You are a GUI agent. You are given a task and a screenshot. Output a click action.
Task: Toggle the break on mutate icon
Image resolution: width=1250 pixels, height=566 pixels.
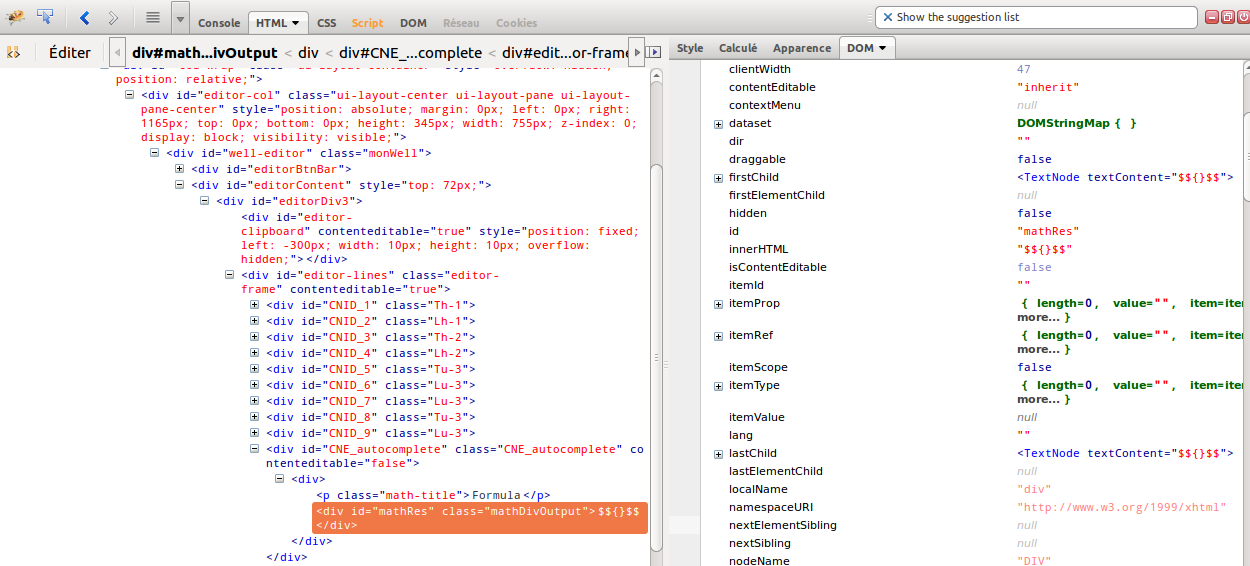point(14,52)
